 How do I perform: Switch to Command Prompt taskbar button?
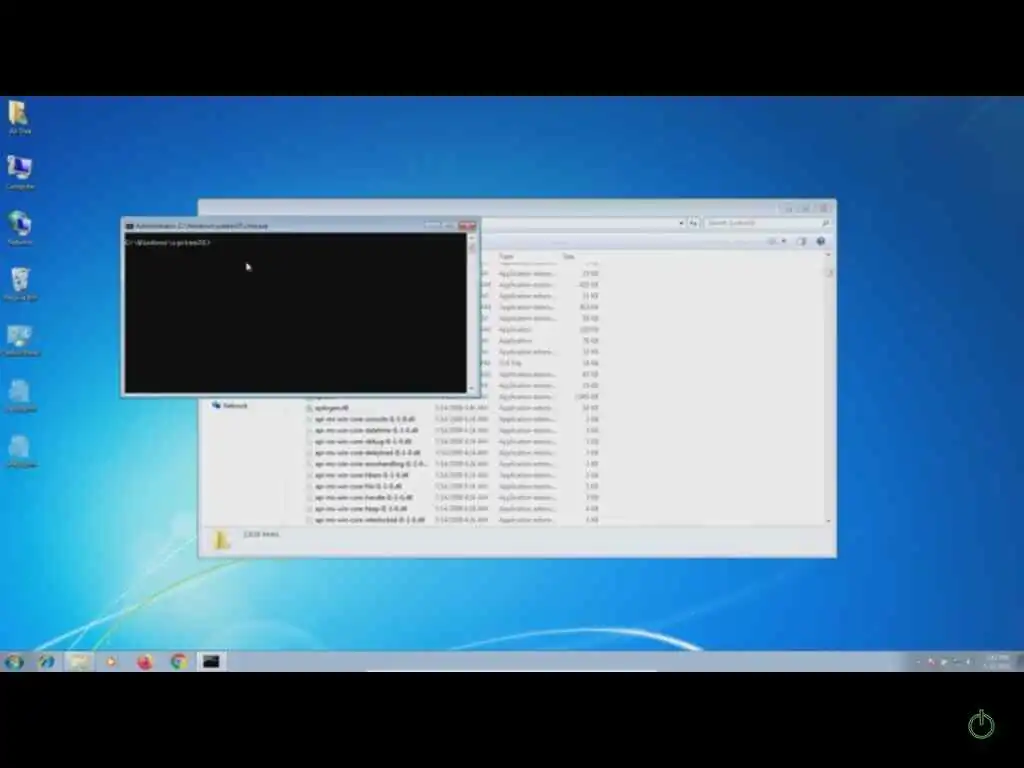[211, 662]
